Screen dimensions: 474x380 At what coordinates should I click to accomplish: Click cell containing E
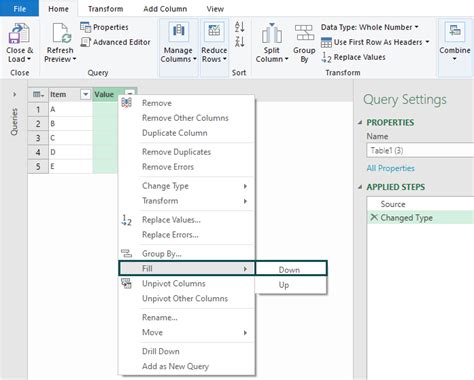click(x=70, y=166)
